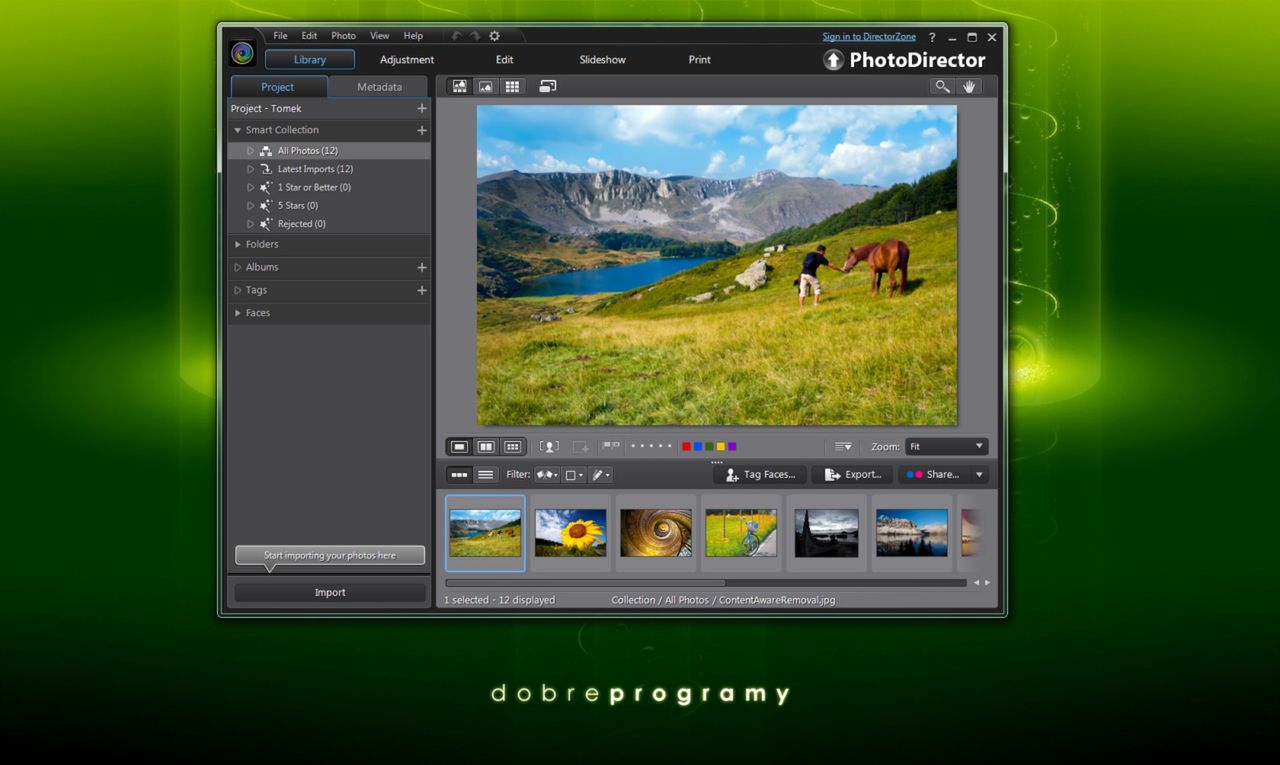
Task: Open the Metadata tab
Action: pyautogui.click(x=379, y=87)
